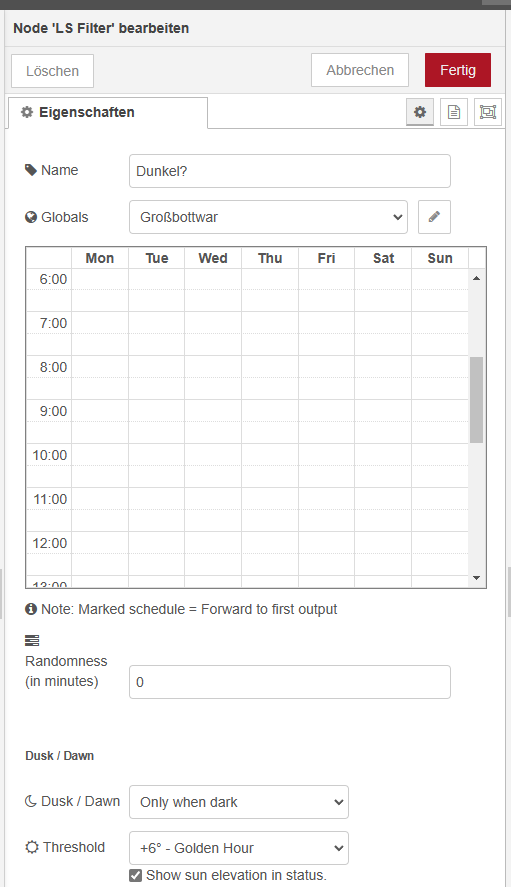This screenshot has height=887, width=511.
Task: Click the Abbrechen button
Action: [x=360, y=70]
